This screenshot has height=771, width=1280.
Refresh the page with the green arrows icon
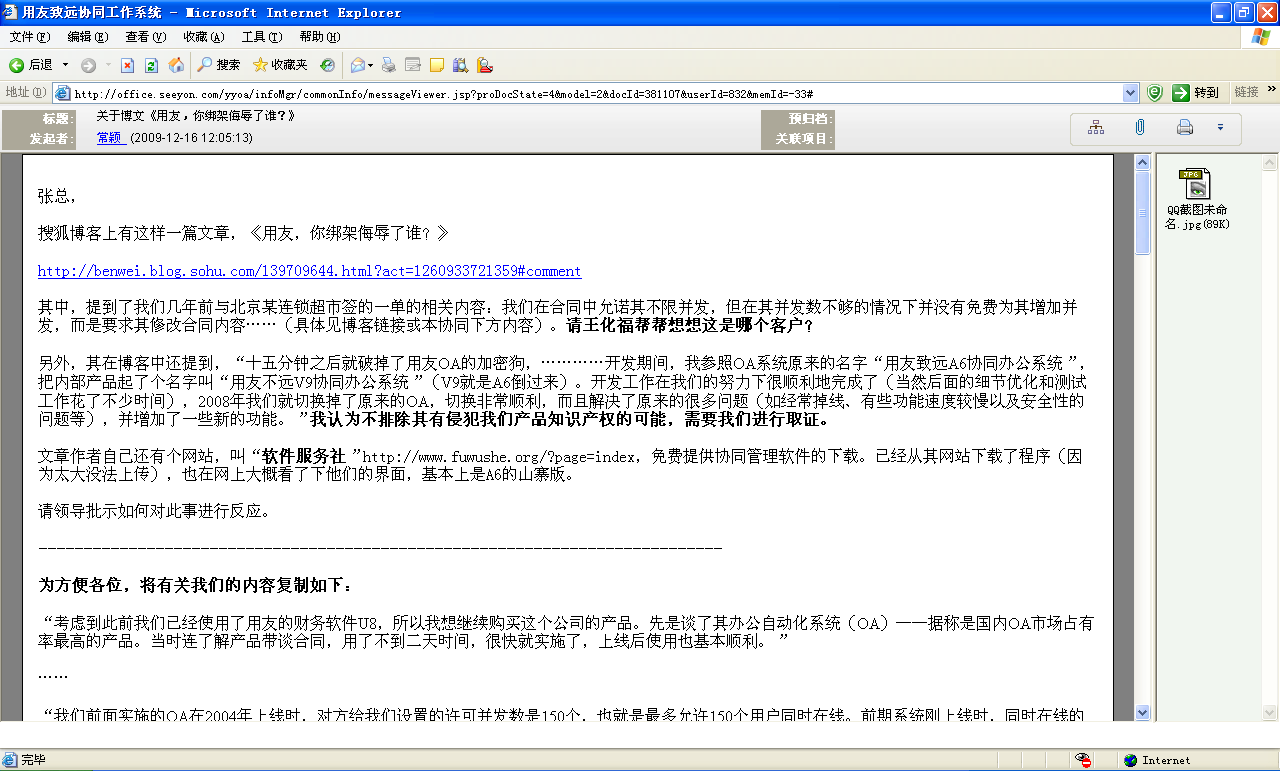click(152, 65)
